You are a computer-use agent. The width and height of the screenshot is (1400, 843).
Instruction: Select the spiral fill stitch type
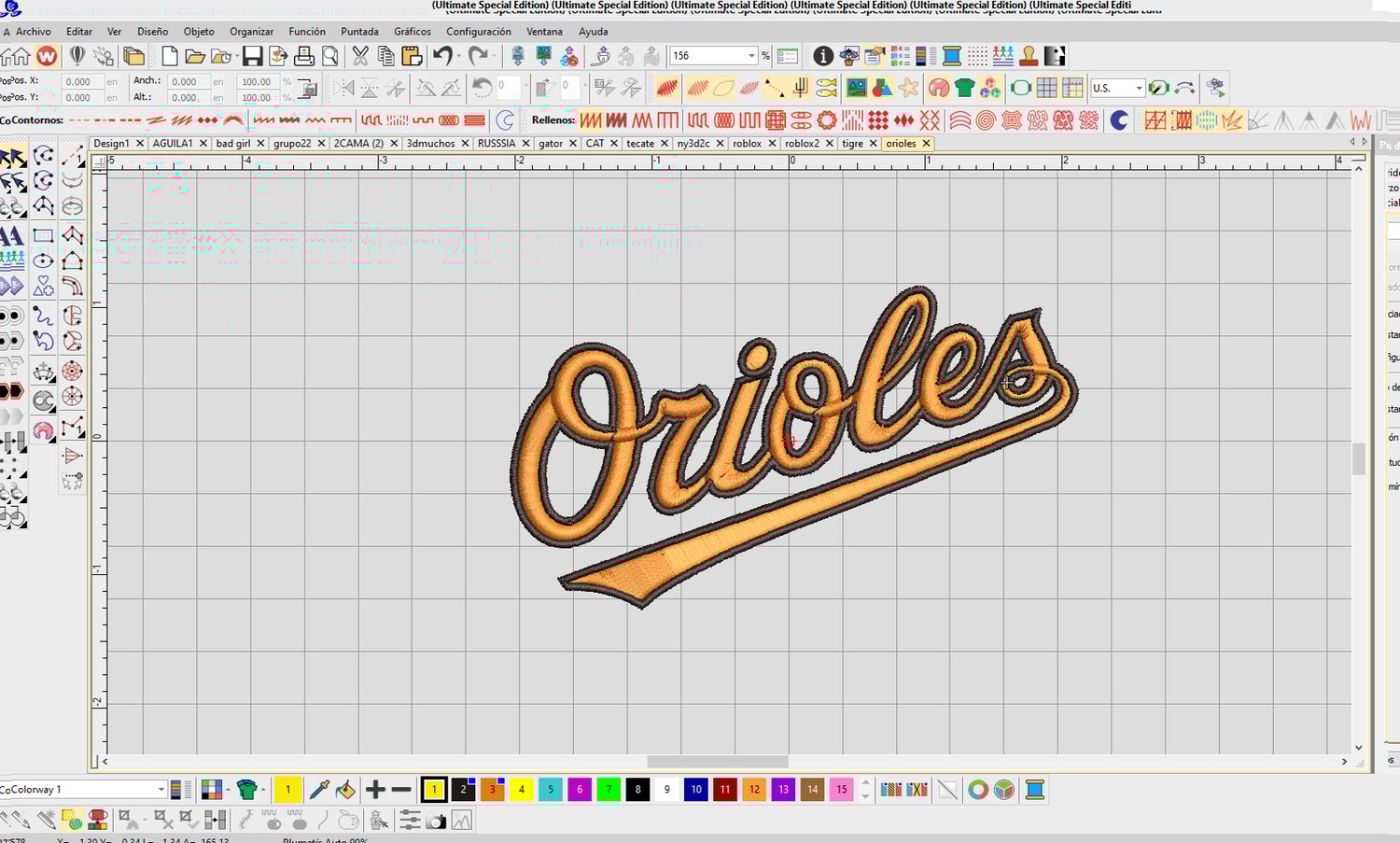(986, 119)
